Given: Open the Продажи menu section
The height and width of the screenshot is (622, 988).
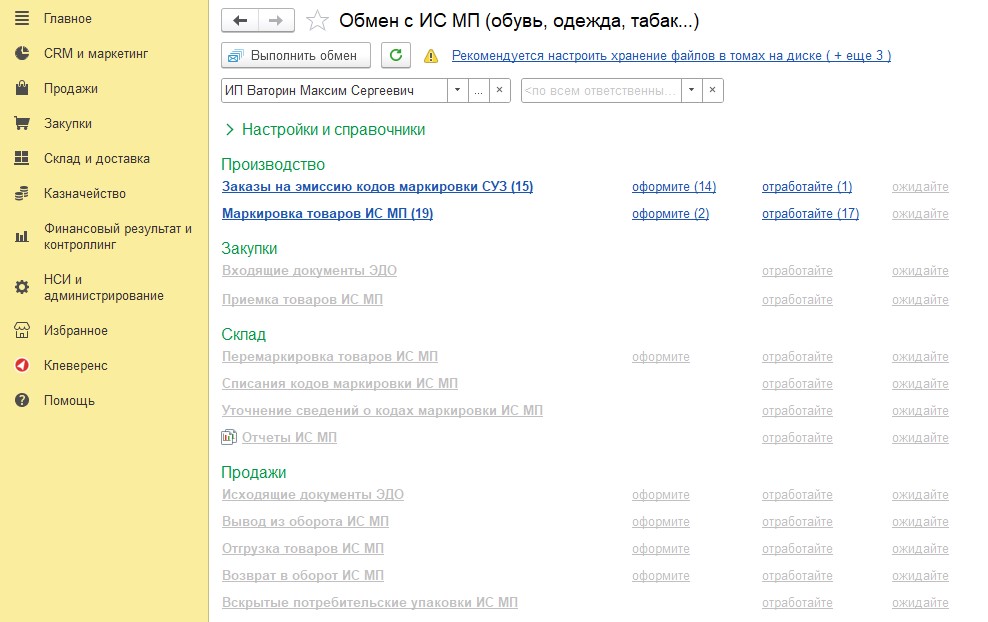Looking at the screenshot, I should pyautogui.click(x=70, y=89).
